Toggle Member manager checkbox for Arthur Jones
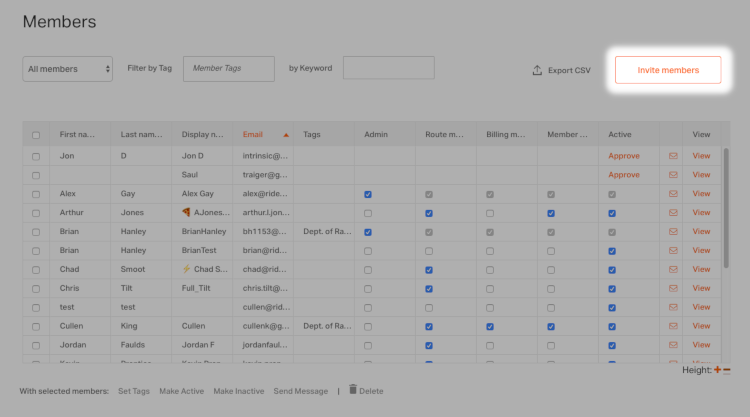The height and width of the screenshot is (417, 750). [x=551, y=213]
